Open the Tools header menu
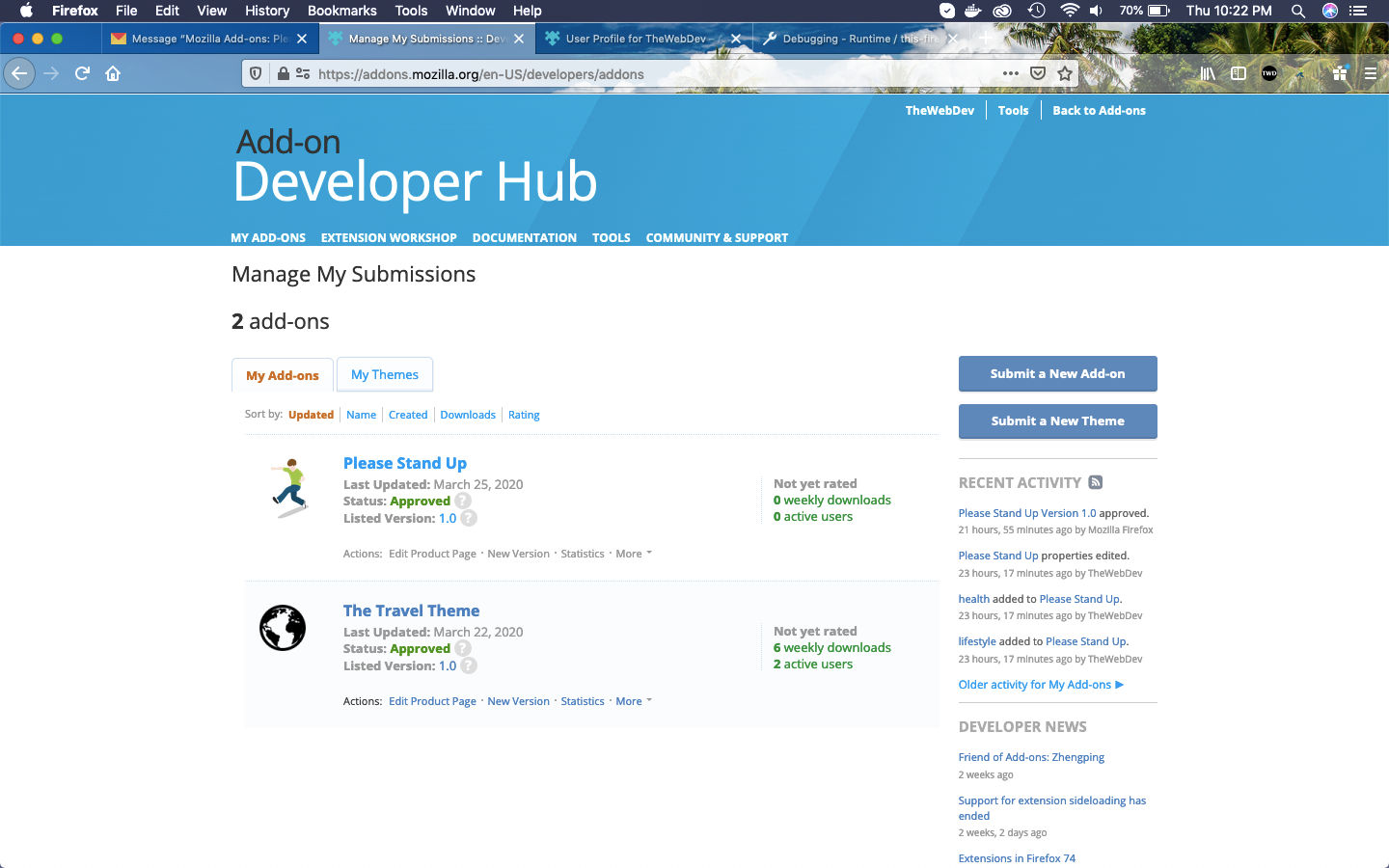The height and width of the screenshot is (868, 1389). pyautogui.click(x=1013, y=111)
